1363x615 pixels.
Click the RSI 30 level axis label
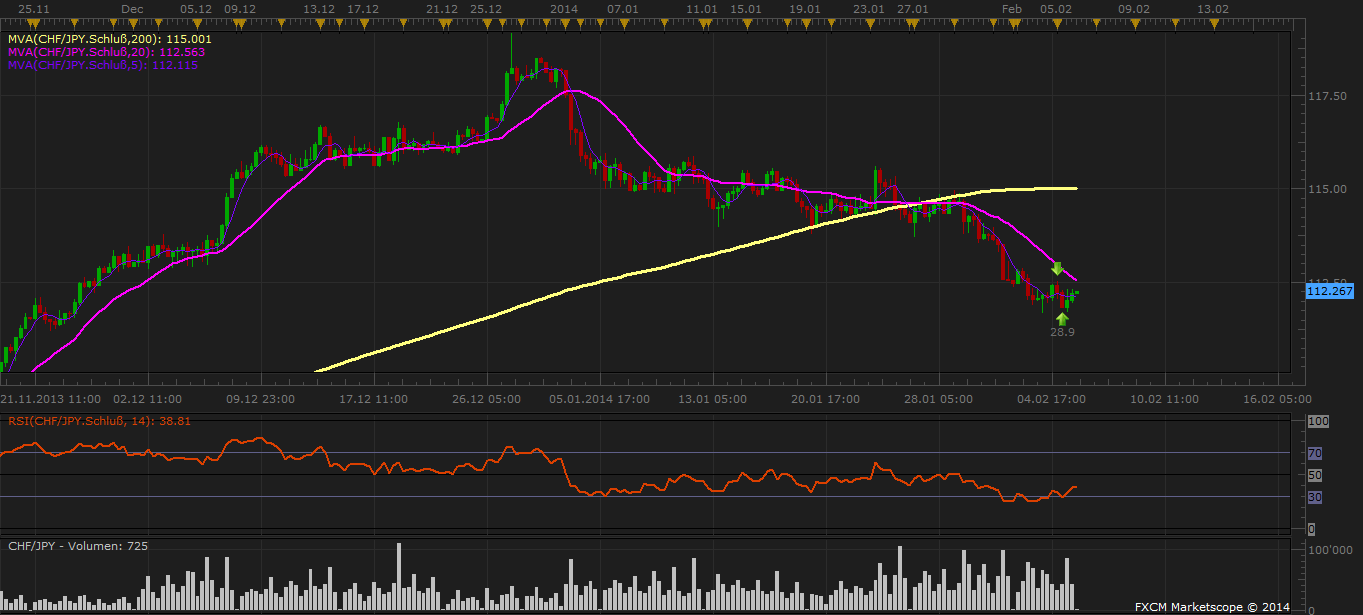[1314, 497]
